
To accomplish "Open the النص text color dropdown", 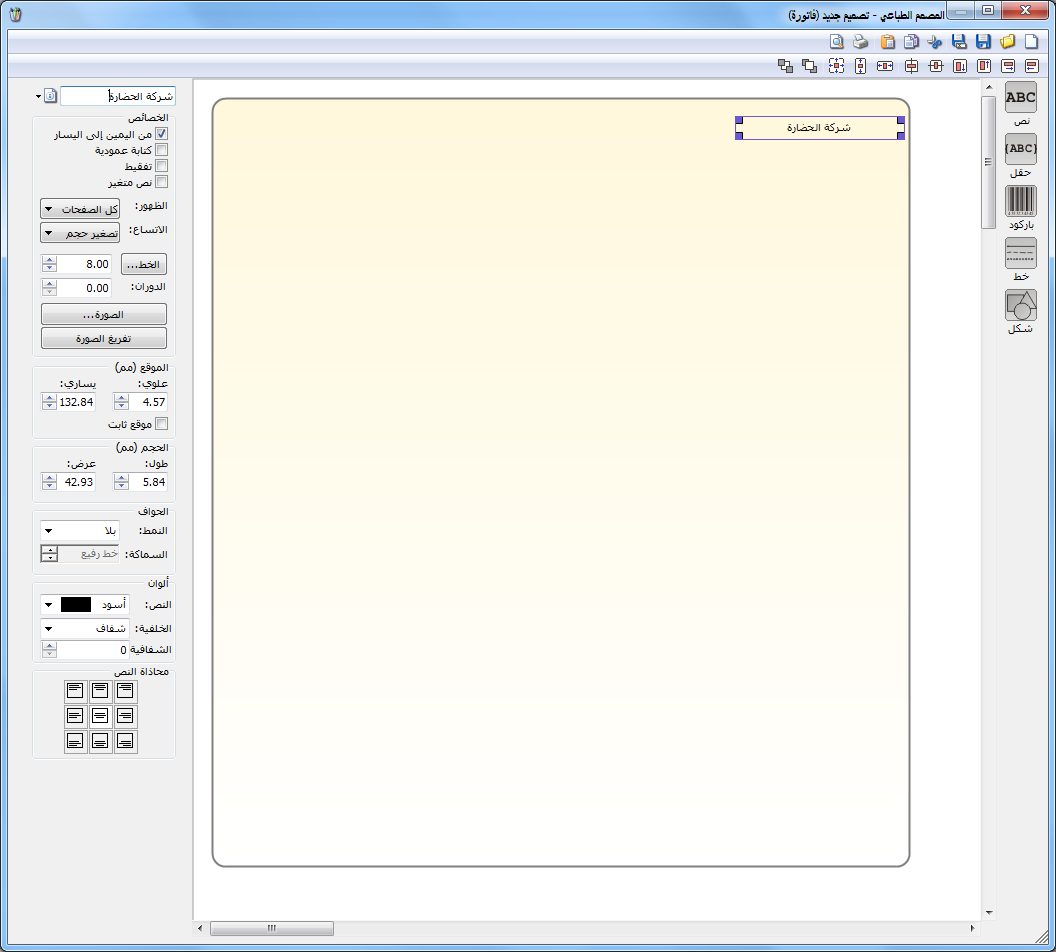I will click(85, 605).
